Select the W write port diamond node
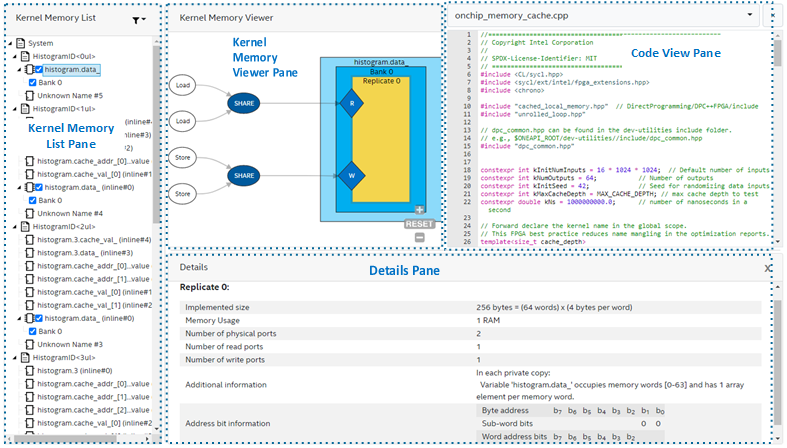 click(x=352, y=174)
